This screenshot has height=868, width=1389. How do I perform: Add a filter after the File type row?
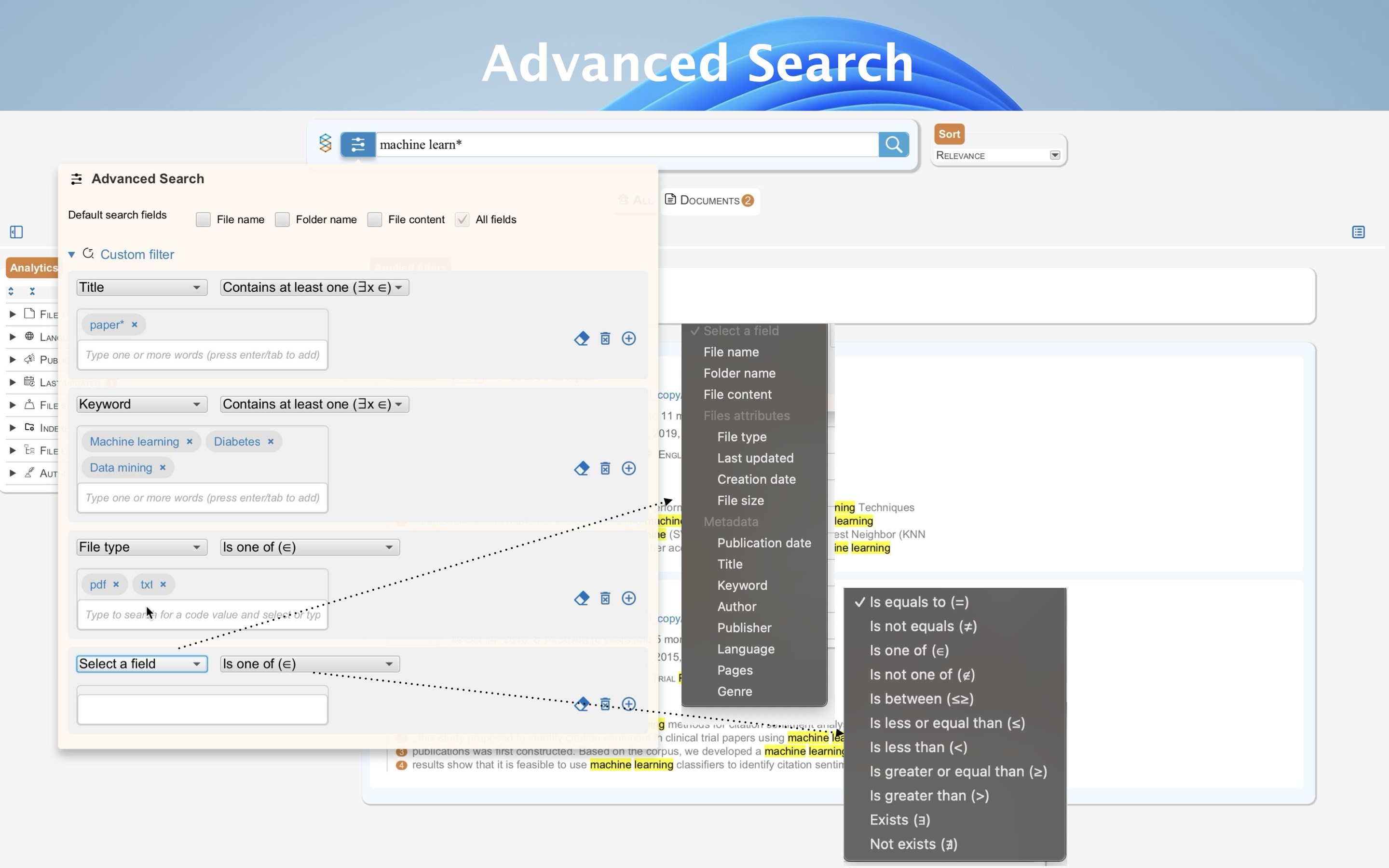point(628,598)
